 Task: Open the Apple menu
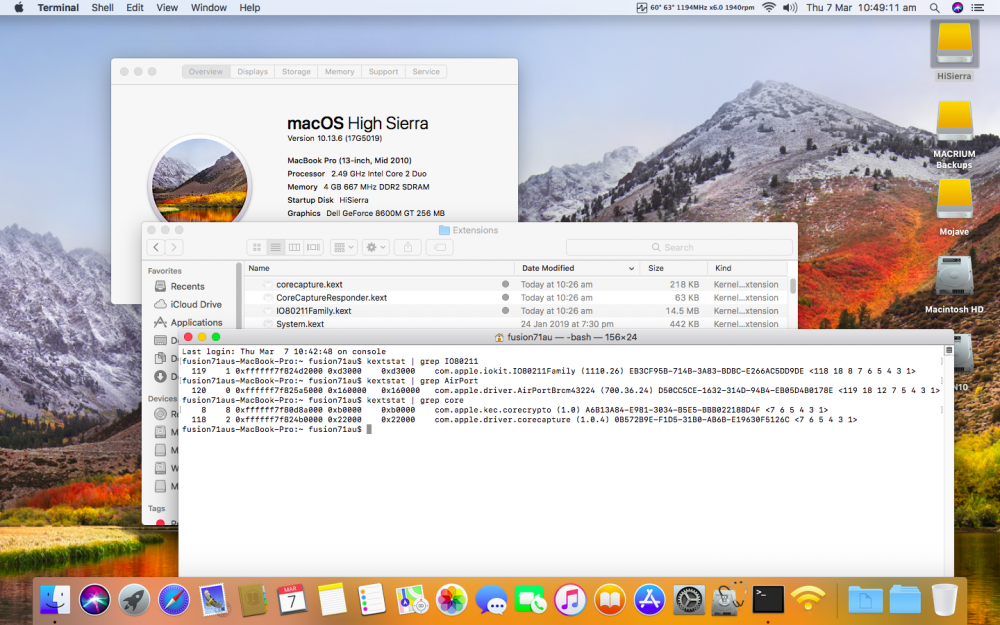tap(18, 8)
